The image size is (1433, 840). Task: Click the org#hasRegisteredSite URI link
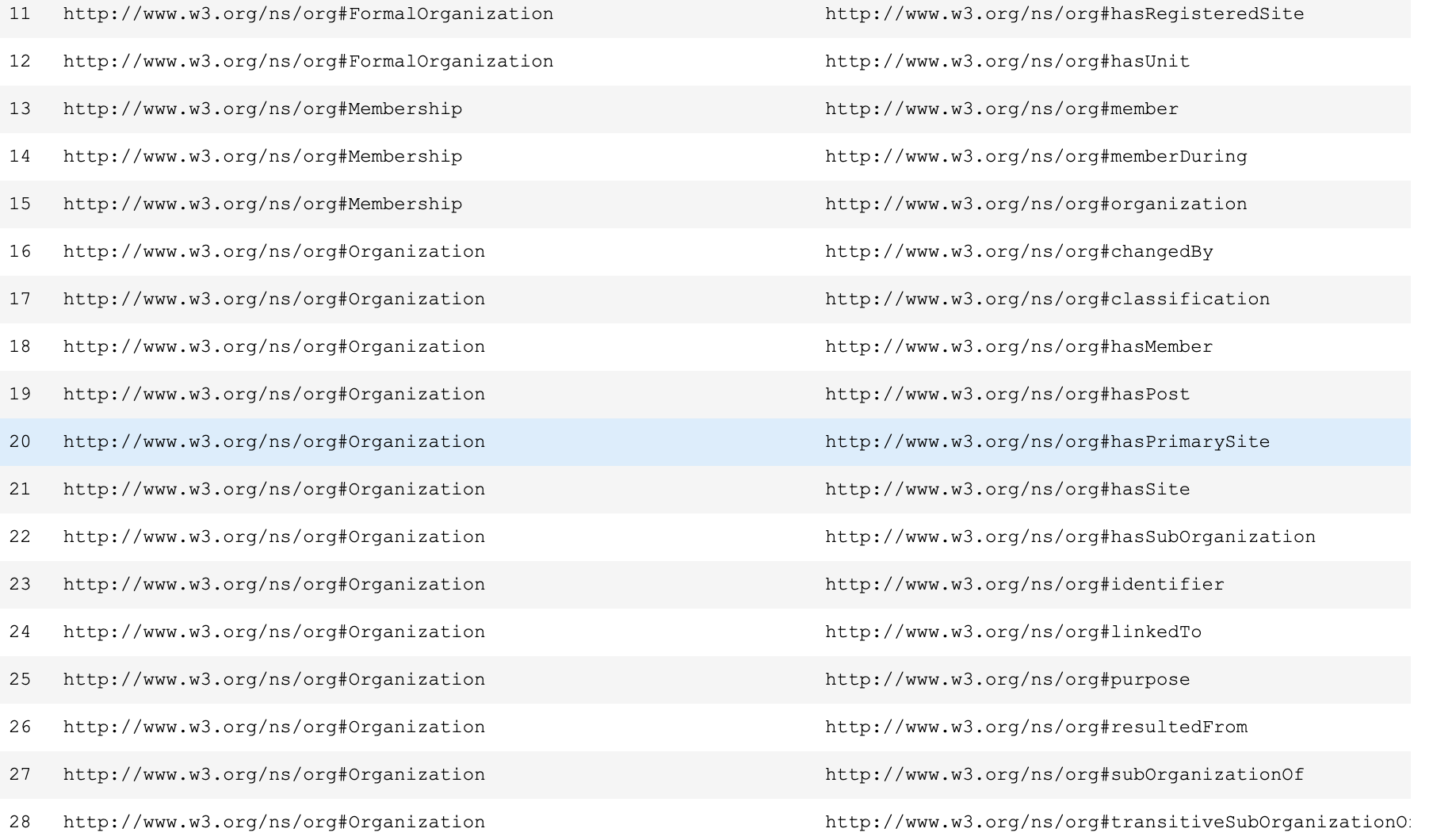(1064, 14)
